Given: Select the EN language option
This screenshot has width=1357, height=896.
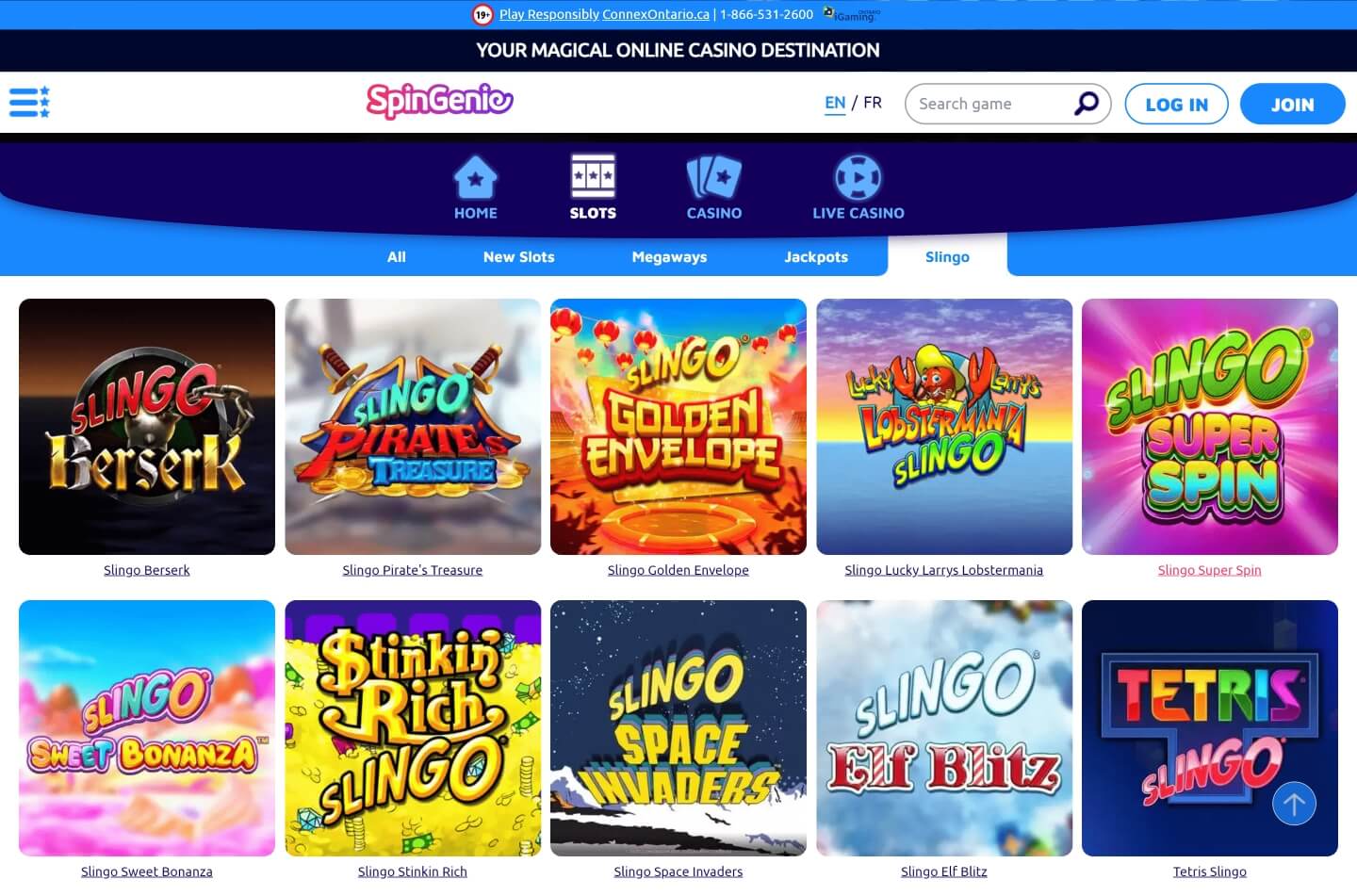Looking at the screenshot, I should click(x=835, y=103).
